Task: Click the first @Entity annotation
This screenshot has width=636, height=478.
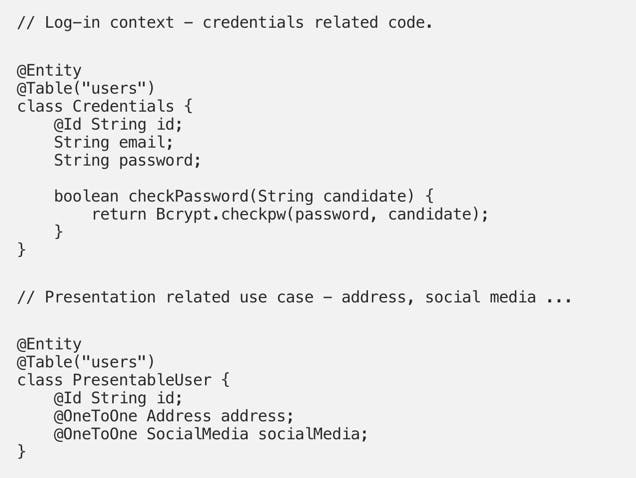Action: 49,71
